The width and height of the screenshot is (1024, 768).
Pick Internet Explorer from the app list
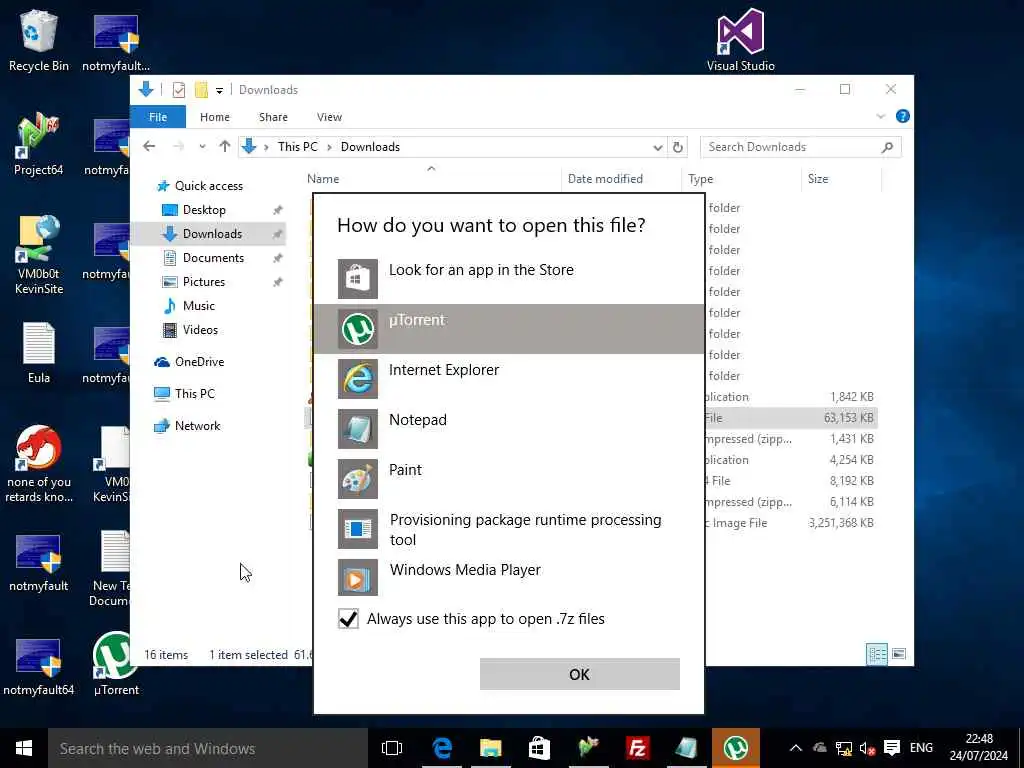(509, 379)
